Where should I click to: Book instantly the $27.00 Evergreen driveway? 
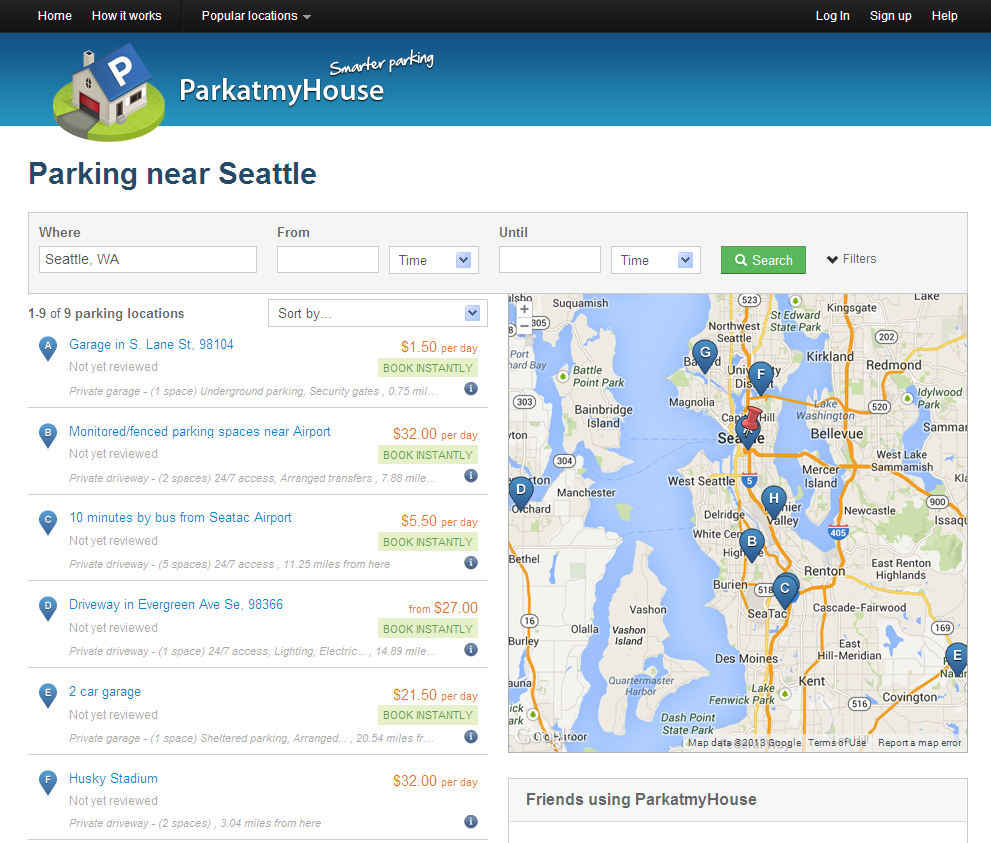pyautogui.click(x=428, y=629)
